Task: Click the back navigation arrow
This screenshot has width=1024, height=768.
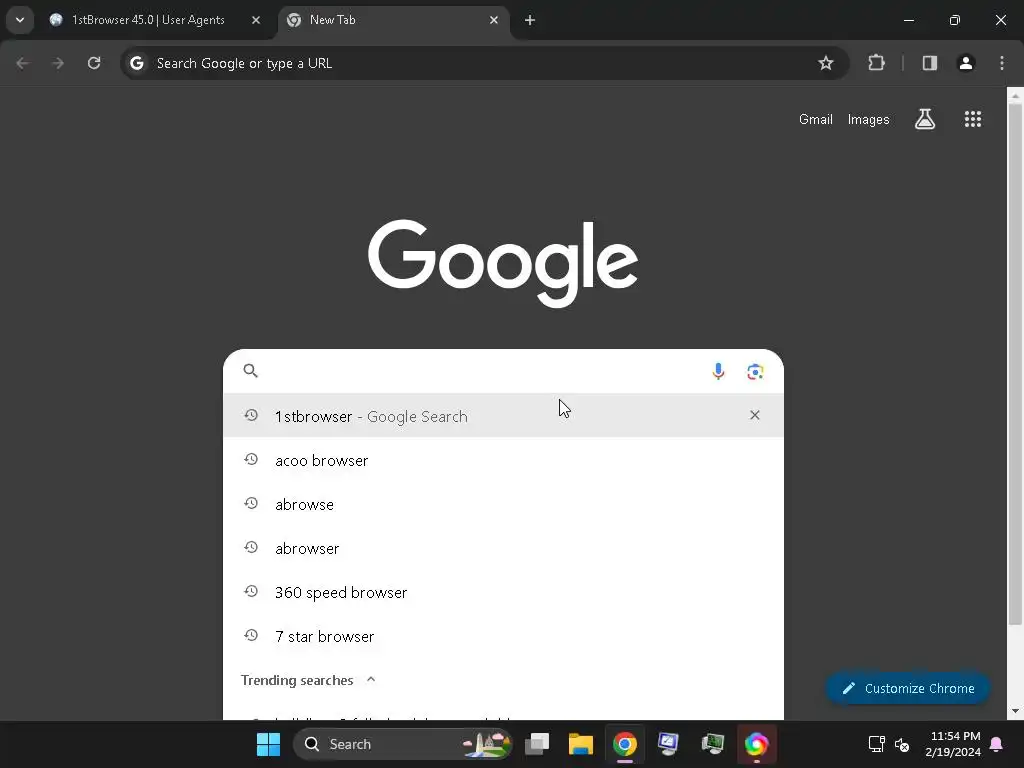Action: pos(23,63)
